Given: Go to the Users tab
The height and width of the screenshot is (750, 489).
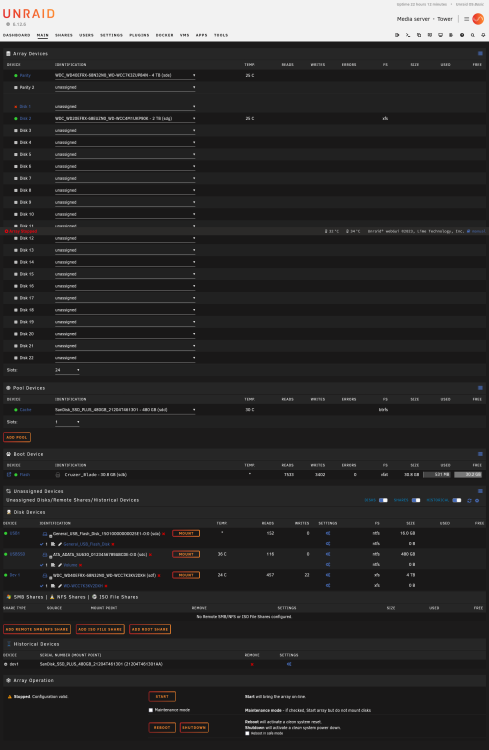Looking at the screenshot, I should 86,35.
